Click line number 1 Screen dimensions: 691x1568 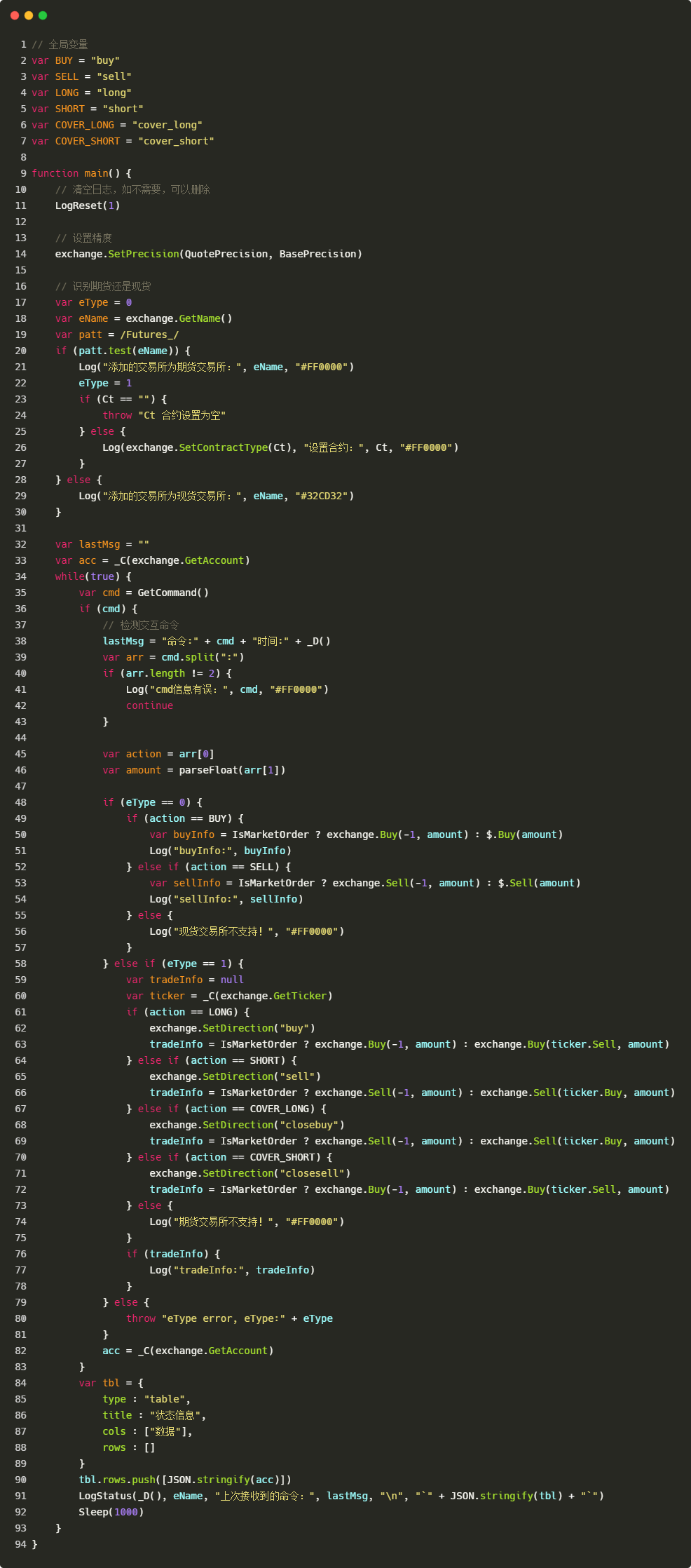coord(23,44)
